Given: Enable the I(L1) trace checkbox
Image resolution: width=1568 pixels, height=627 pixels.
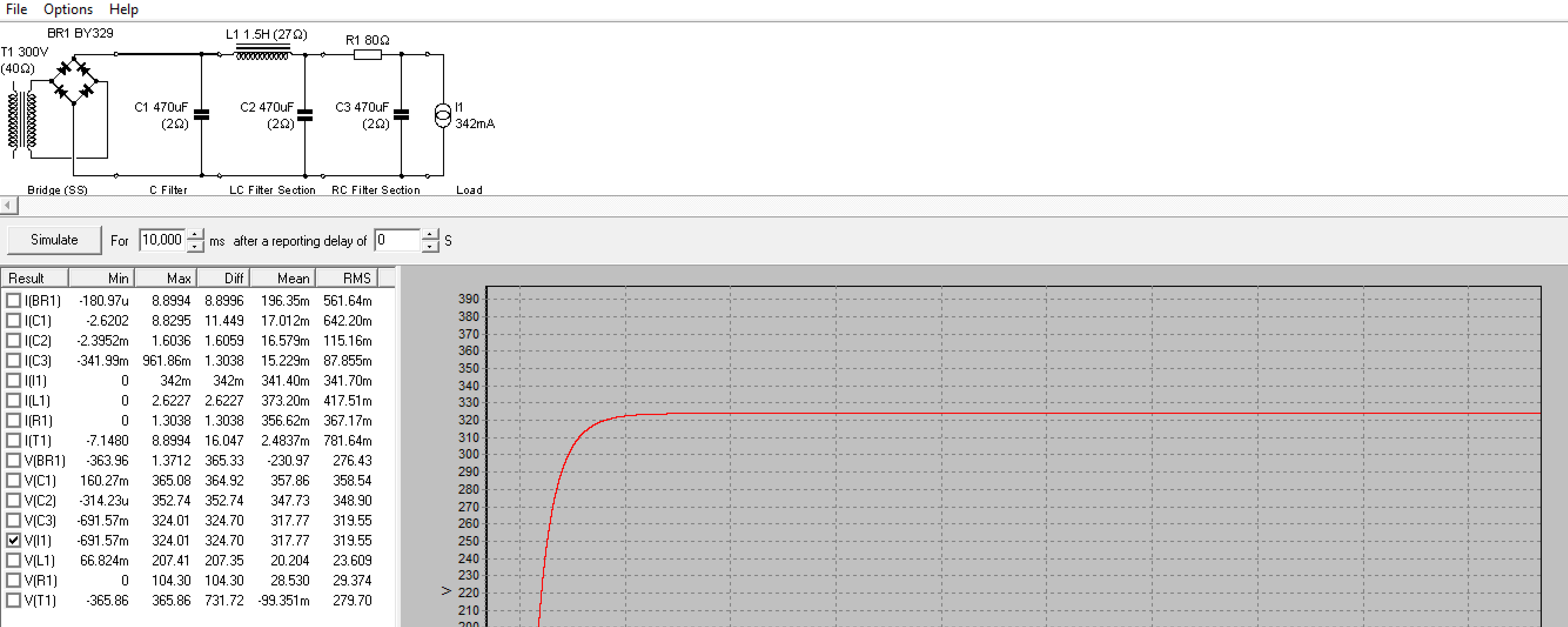Looking at the screenshot, I should click(x=13, y=401).
